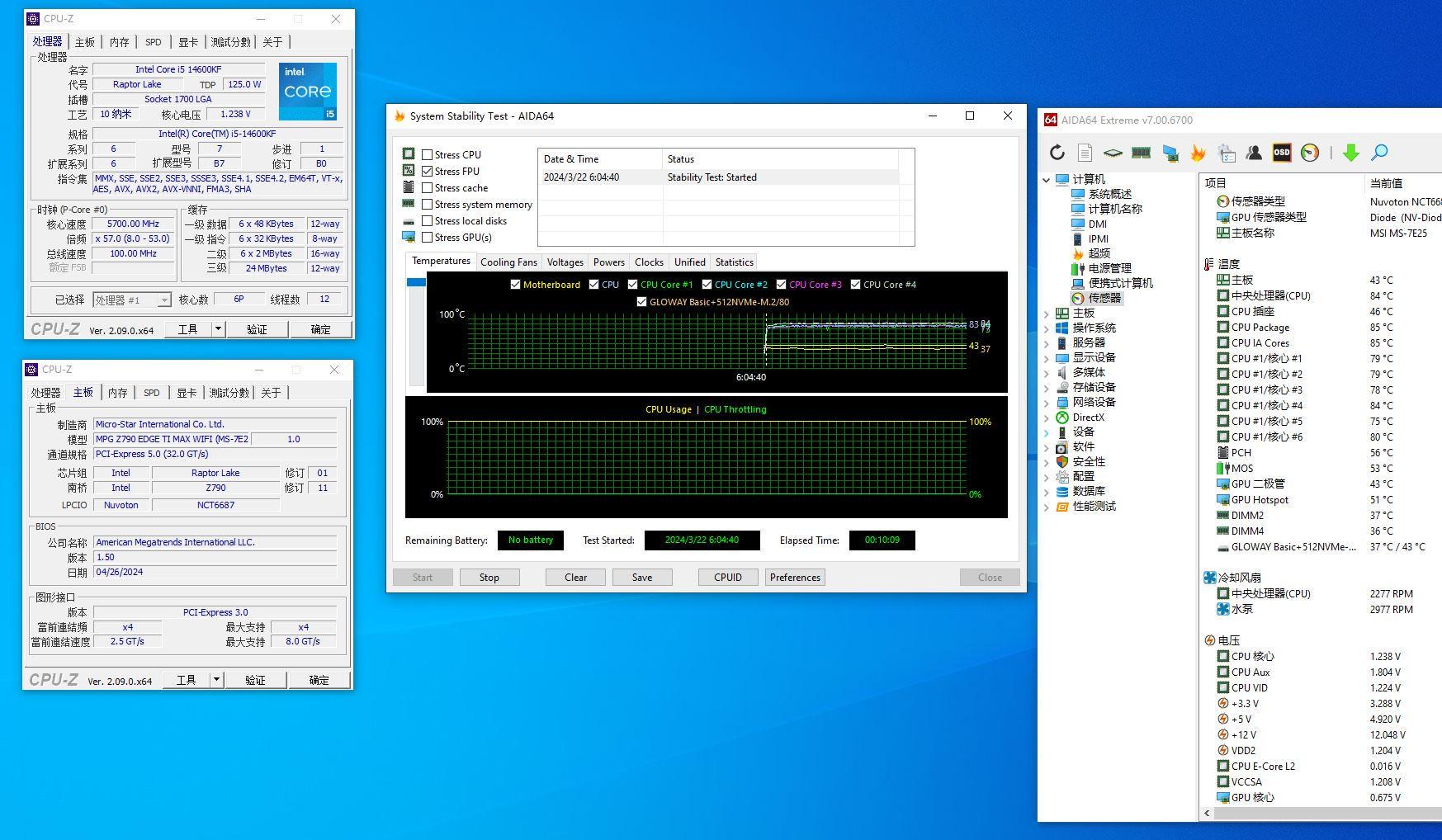Collapse the 计算机 tree node

(x=1047, y=180)
